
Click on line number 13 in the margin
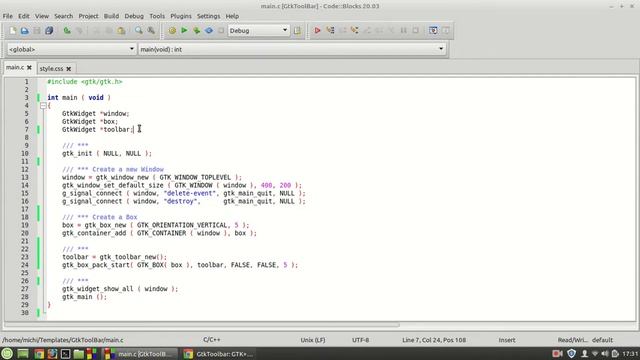pyautogui.click(x=24, y=177)
